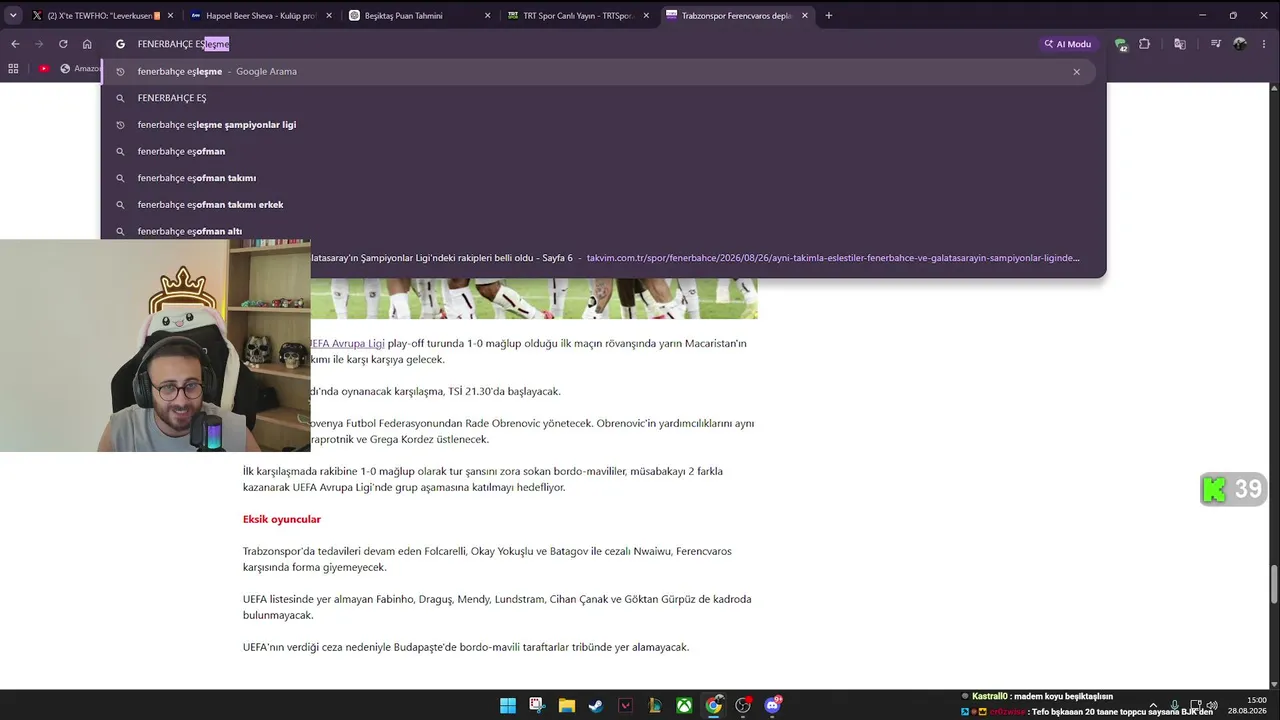The height and width of the screenshot is (720, 1280).
Task: Click chat username Kastrall0
Action: coord(990,696)
